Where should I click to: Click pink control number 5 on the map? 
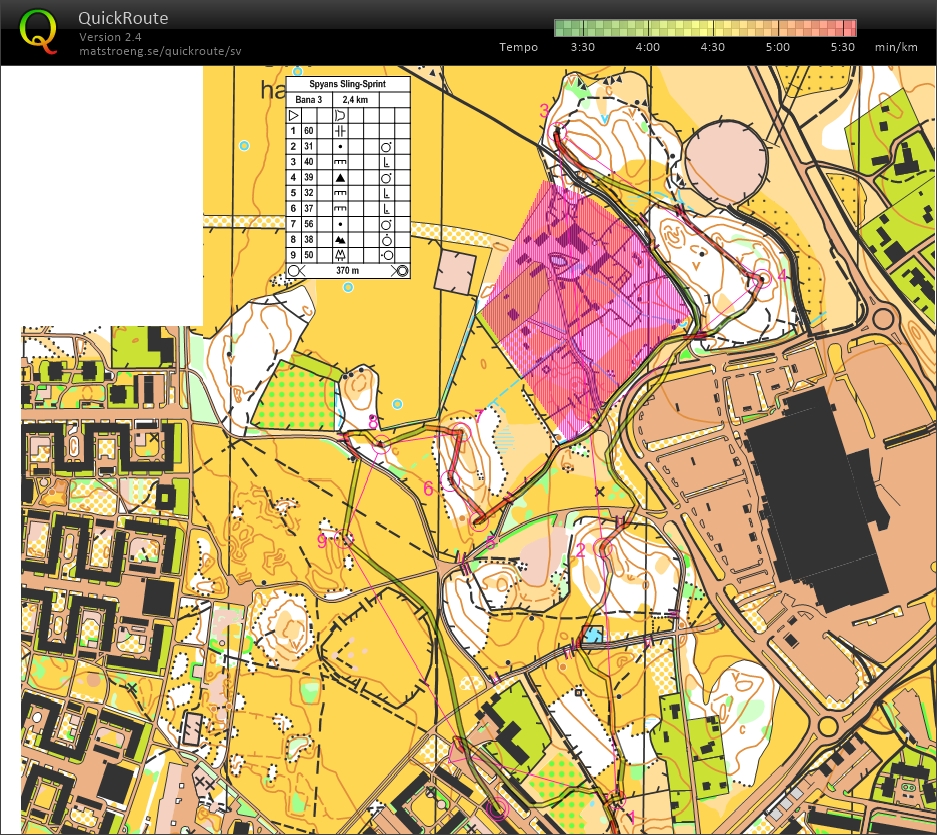pyautogui.click(x=491, y=543)
